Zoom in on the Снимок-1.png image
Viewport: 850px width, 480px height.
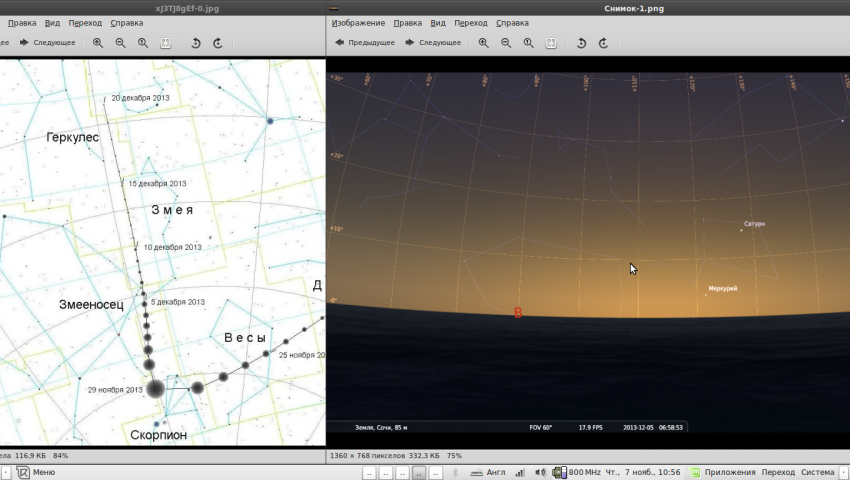point(484,43)
